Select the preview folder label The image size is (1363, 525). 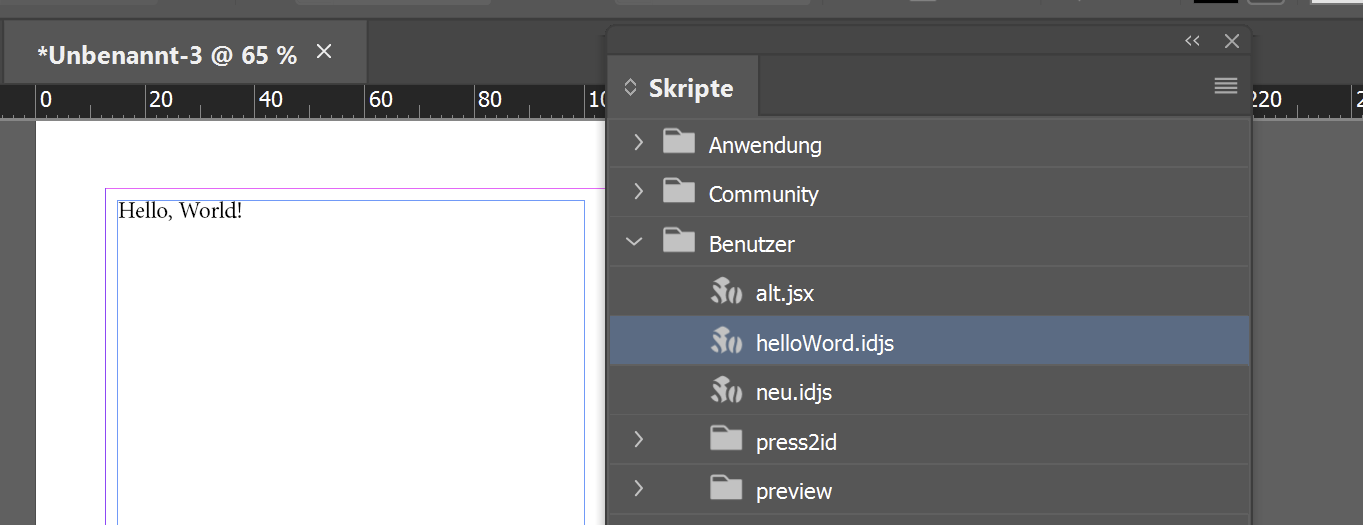[x=794, y=491]
